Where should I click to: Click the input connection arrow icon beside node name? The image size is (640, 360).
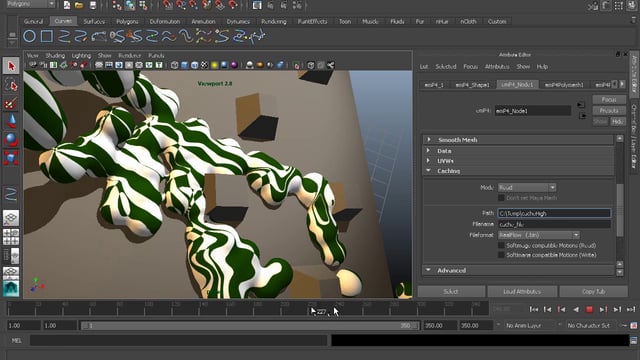coord(581,105)
